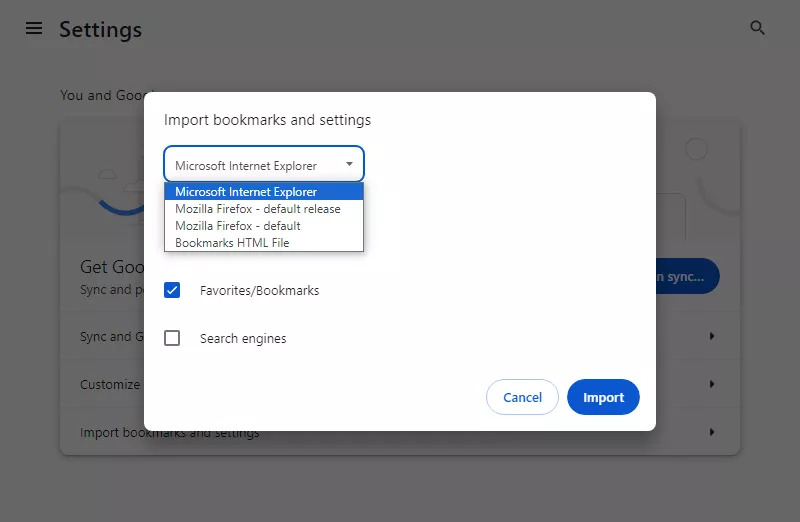Image resolution: width=800 pixels, height=522 pixels.
Task: Expand the Sync and Google services row arrow
Action: click(x=712, y=336)
